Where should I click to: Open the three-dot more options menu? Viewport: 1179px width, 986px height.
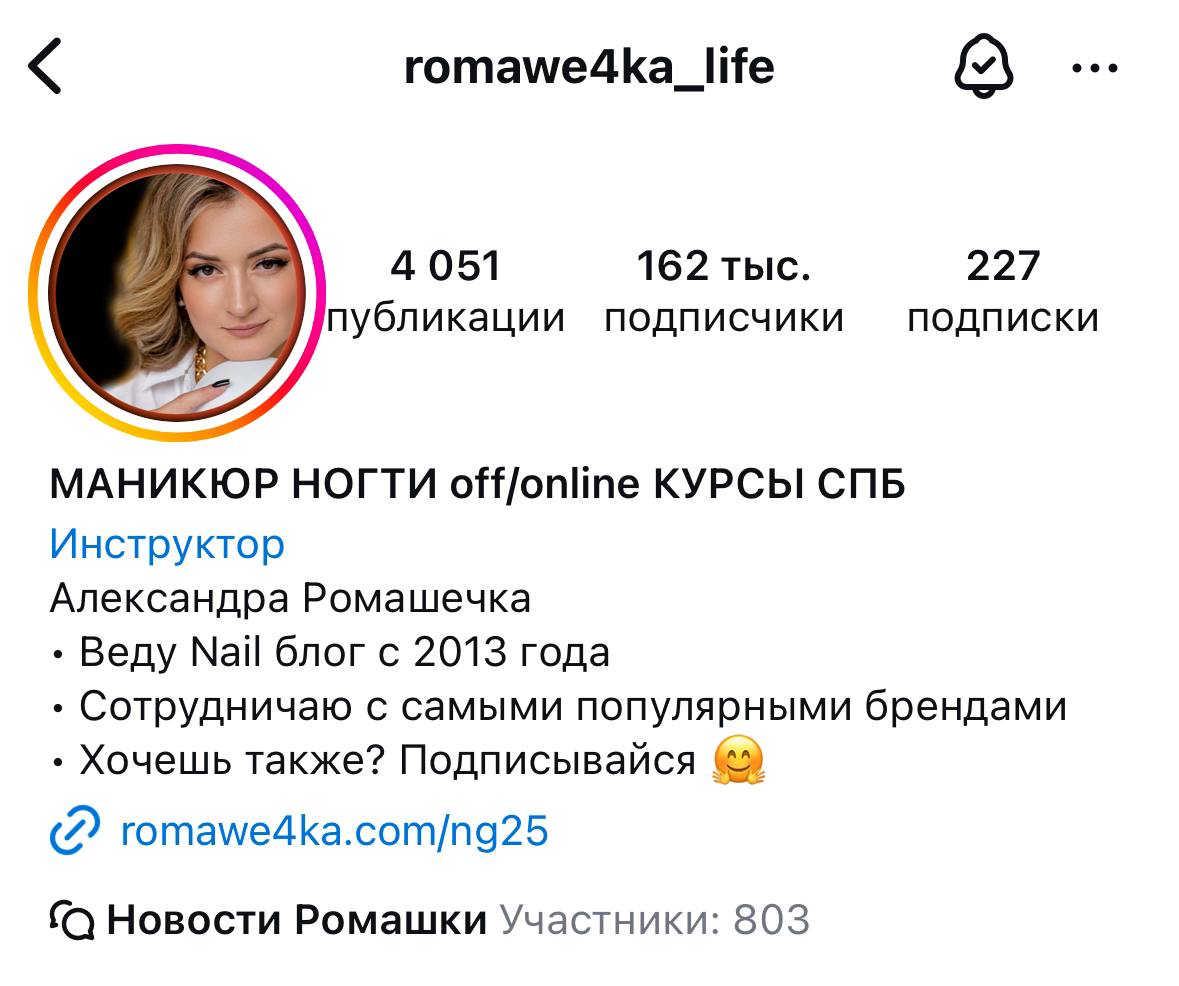click(x=1095, y=68)
